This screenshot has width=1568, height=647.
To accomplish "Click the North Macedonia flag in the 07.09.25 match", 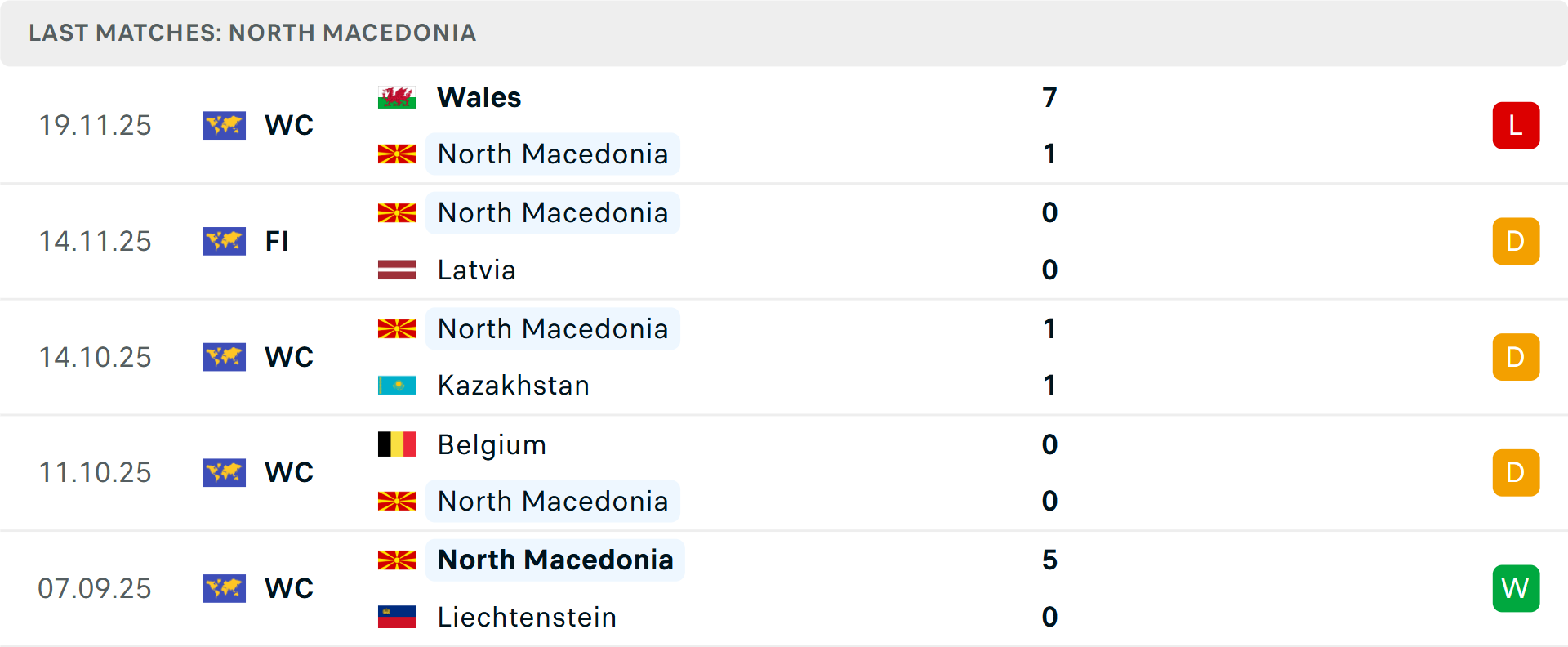I will [x=398, y=560].
